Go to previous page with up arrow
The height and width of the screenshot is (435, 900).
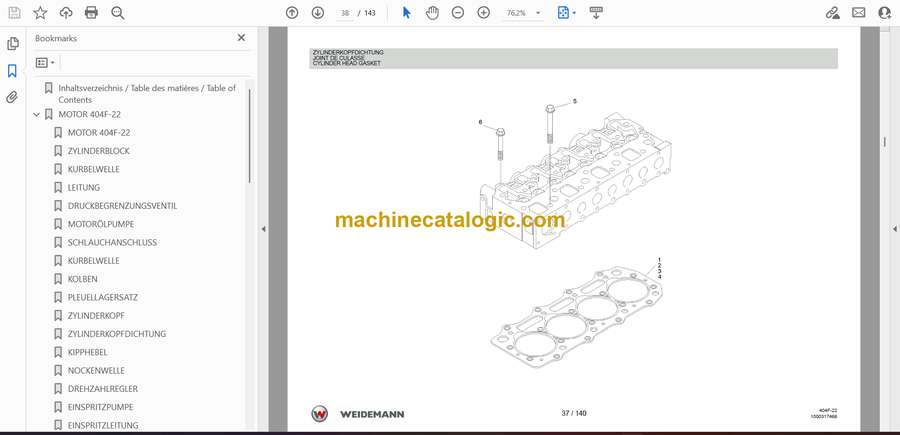coord(292,13)
